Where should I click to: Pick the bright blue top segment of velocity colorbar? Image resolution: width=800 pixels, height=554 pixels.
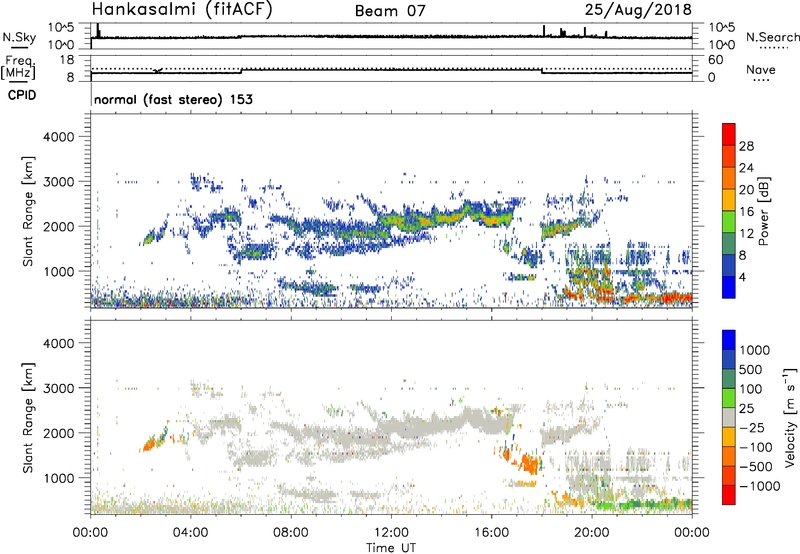[729, 340]
